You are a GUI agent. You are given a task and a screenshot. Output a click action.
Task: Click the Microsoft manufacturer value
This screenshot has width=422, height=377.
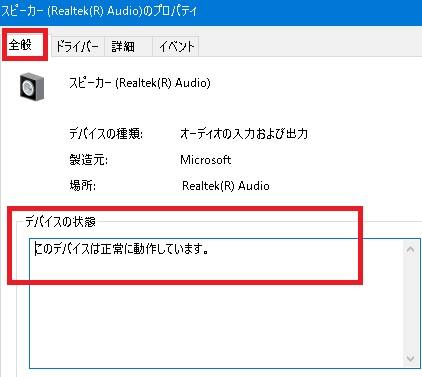(x=206, y=160)
